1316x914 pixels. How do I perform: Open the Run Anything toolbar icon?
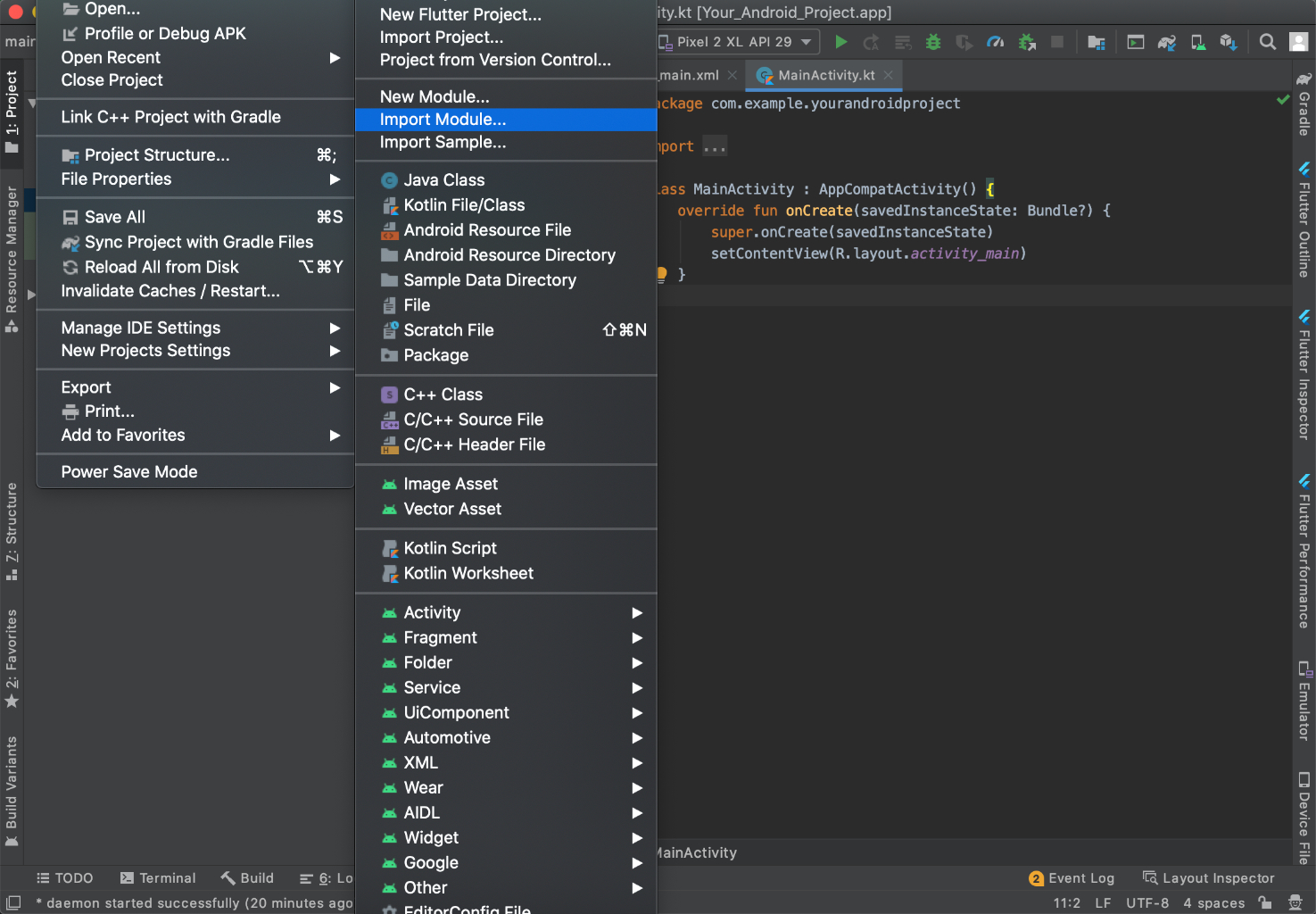(x=1136, y=42)
